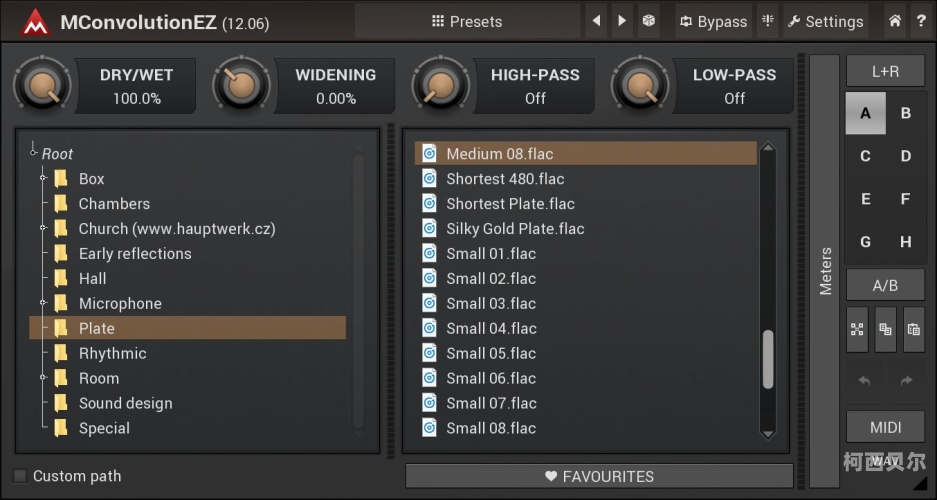Open the MIDI settings button

tap(885, 427)
